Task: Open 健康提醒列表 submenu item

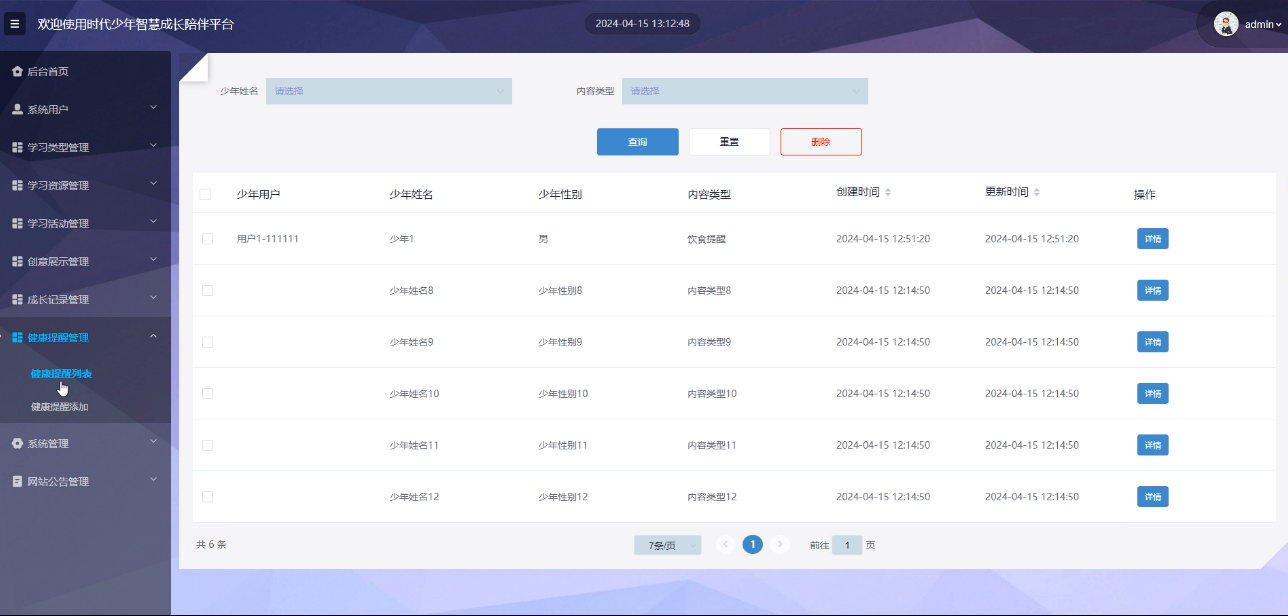Action: tap(61, 374)
